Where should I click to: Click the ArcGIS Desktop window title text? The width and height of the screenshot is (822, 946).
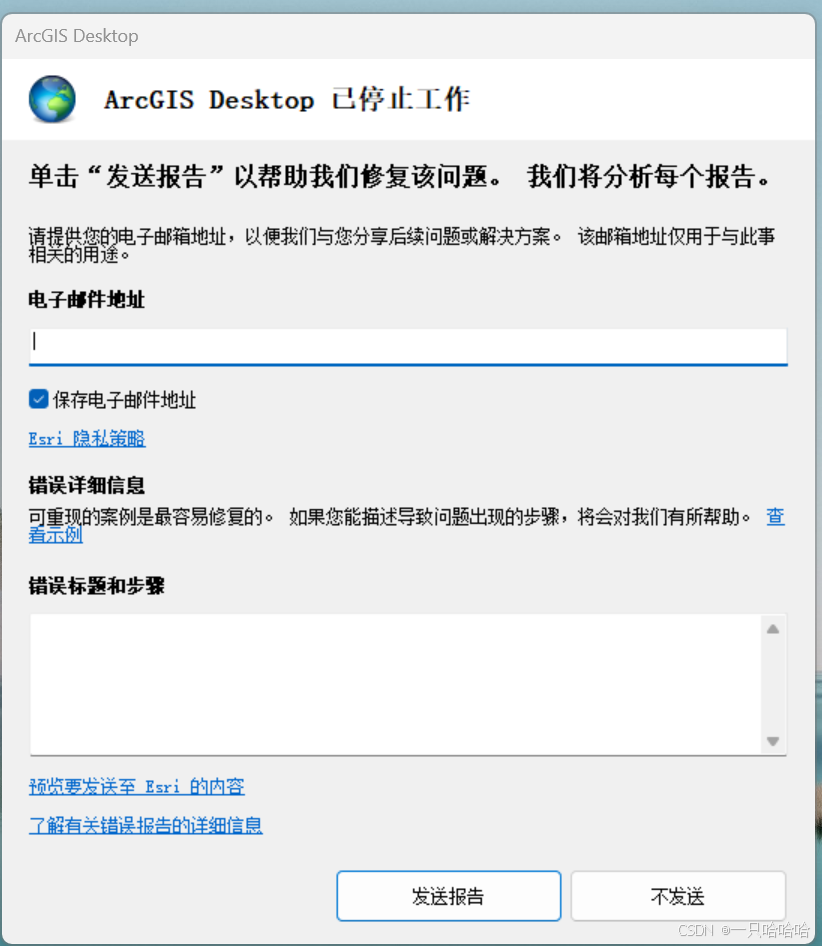pyautogui.click(x=77, y=36)
